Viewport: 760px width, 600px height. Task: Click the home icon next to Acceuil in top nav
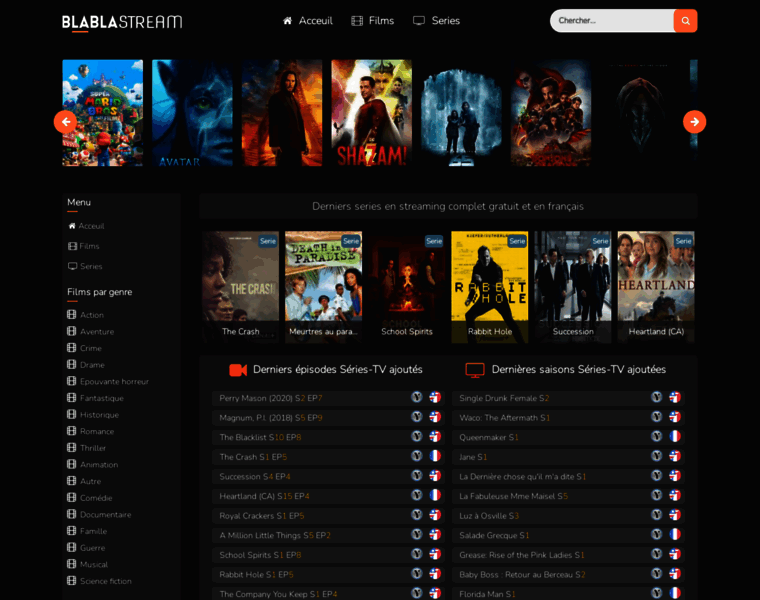click(287, 20)
